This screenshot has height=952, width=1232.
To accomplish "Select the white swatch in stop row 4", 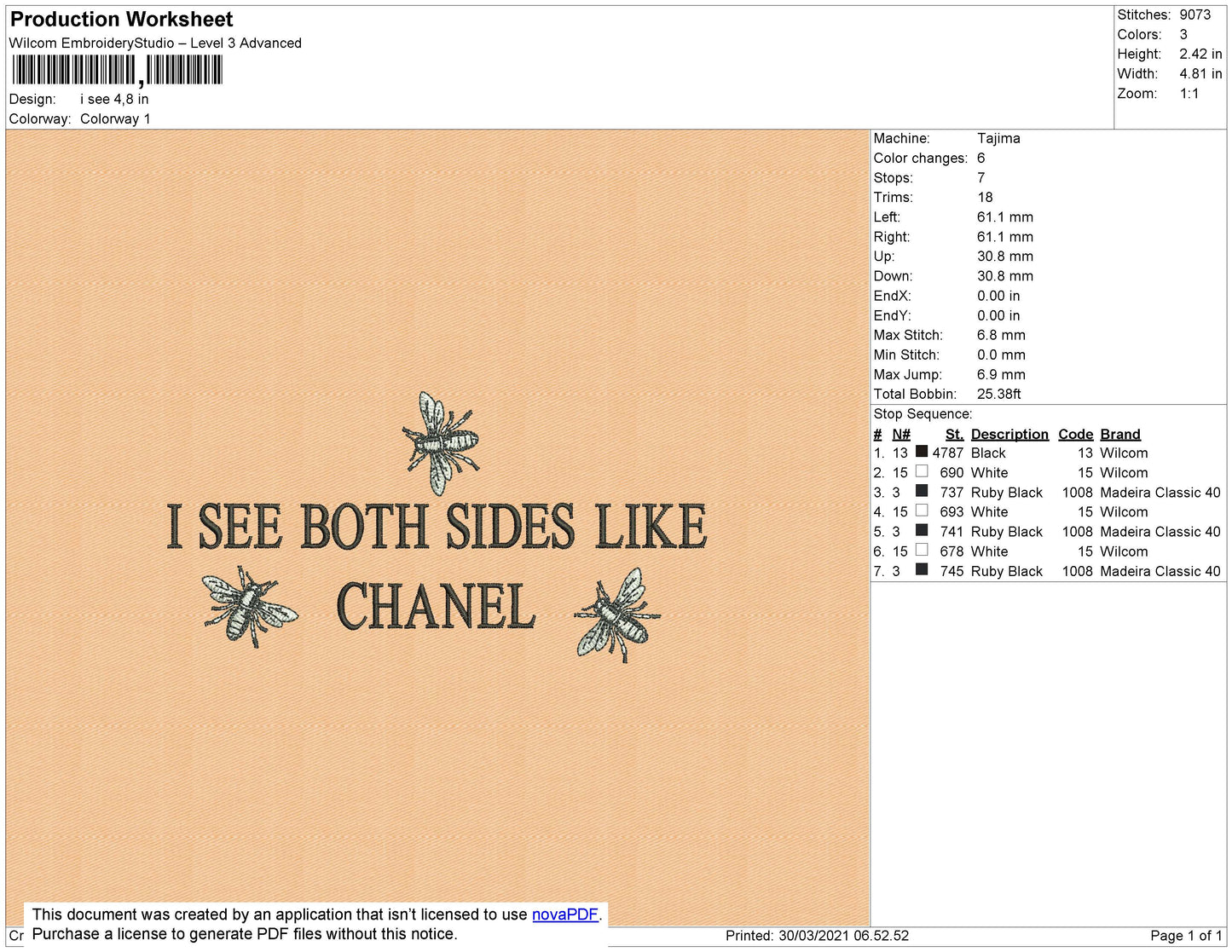I will [x=922, y=511].
